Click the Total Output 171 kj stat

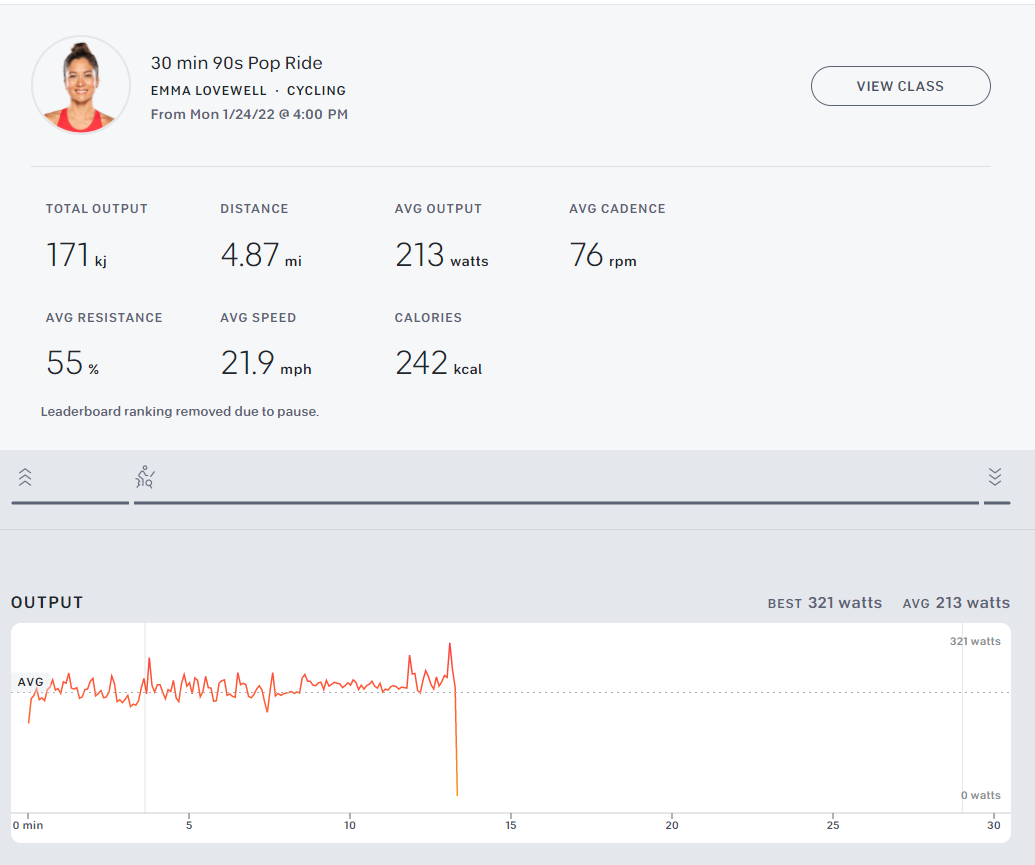click(76, 255)
